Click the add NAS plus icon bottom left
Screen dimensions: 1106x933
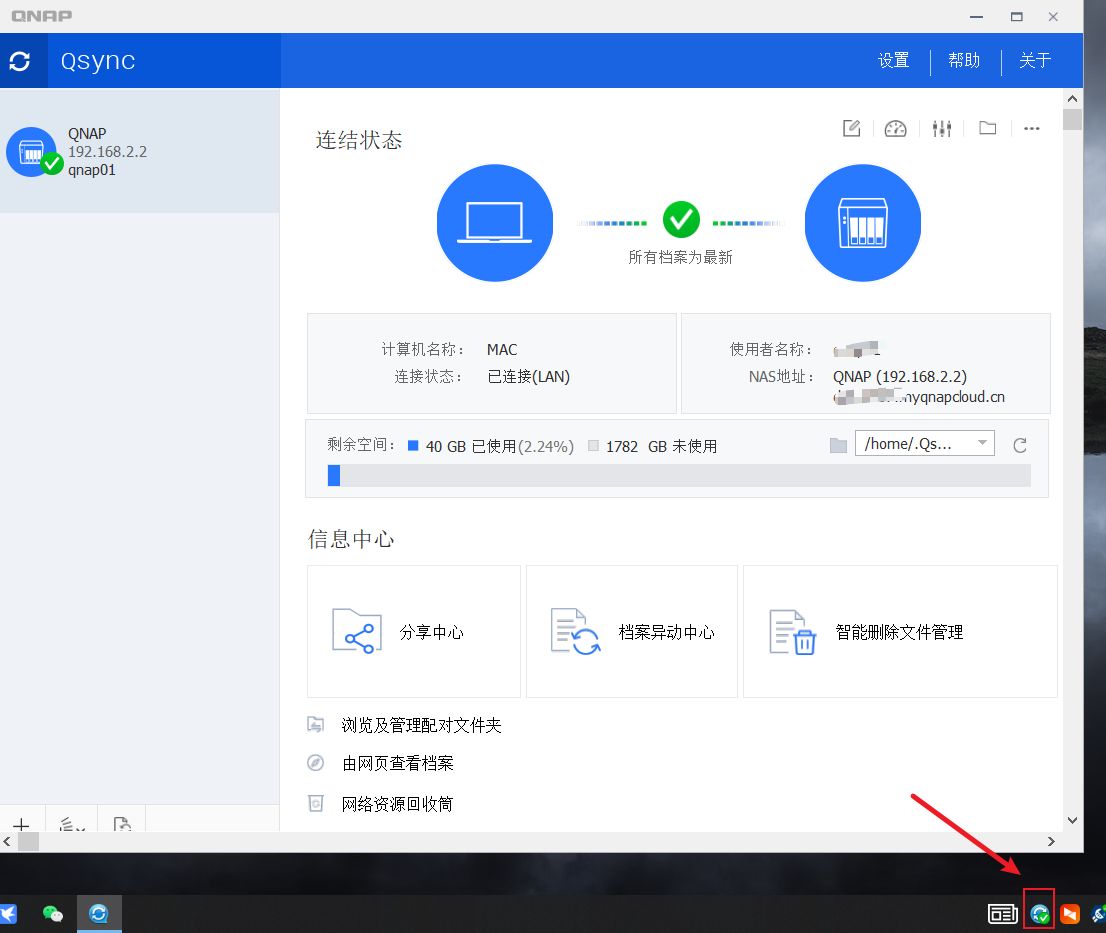[x=21, y=825]
